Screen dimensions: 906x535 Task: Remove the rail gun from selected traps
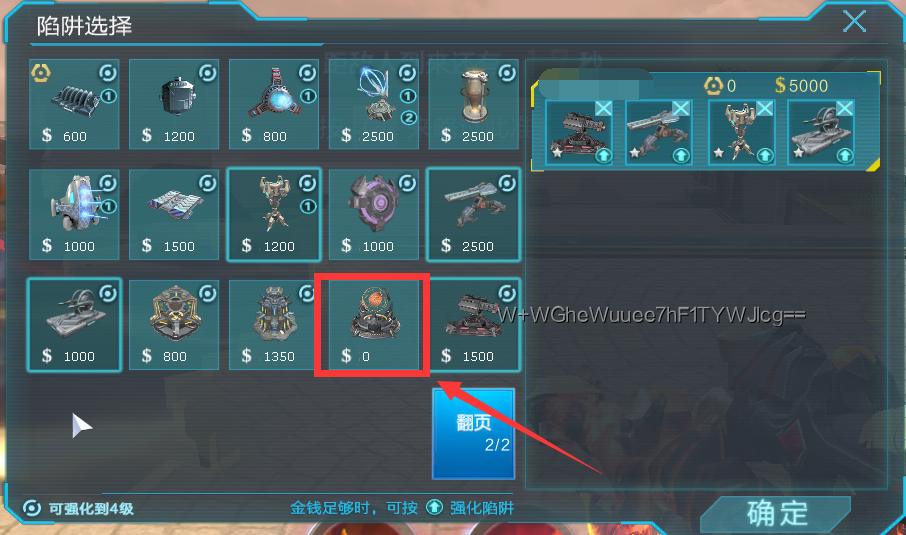pyautogui.click(x=681, y=109)
